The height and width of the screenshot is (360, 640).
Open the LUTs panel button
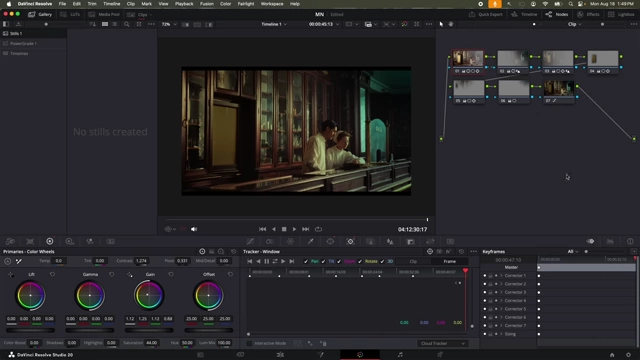pos(70,14)
